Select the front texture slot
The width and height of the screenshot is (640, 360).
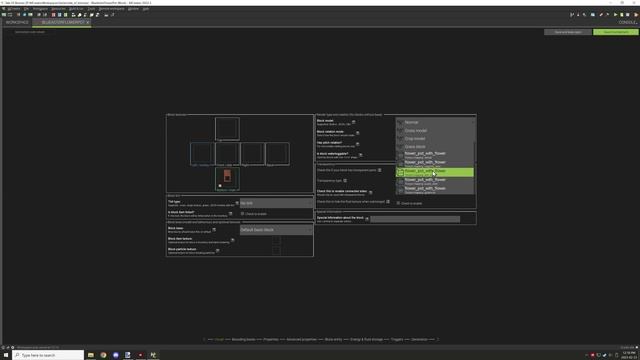tap(227, 153)
